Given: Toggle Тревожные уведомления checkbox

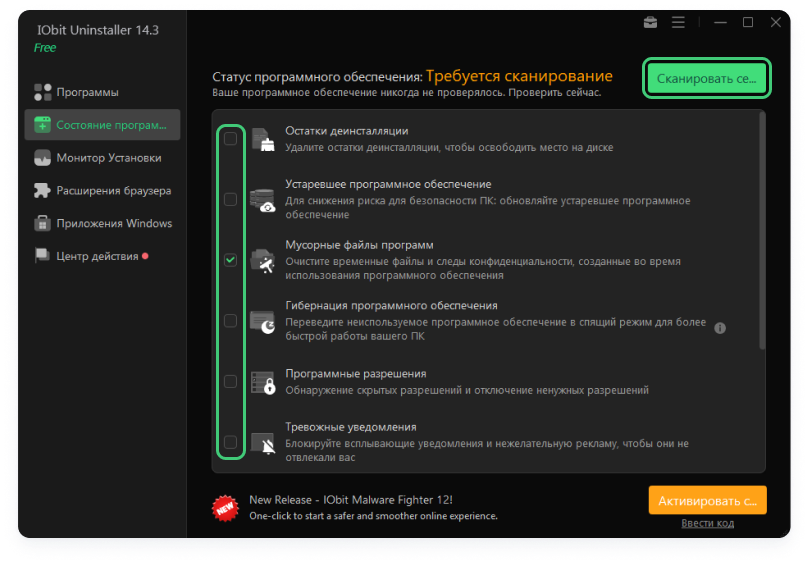Looking at the screenshot, I should point(231,442).
